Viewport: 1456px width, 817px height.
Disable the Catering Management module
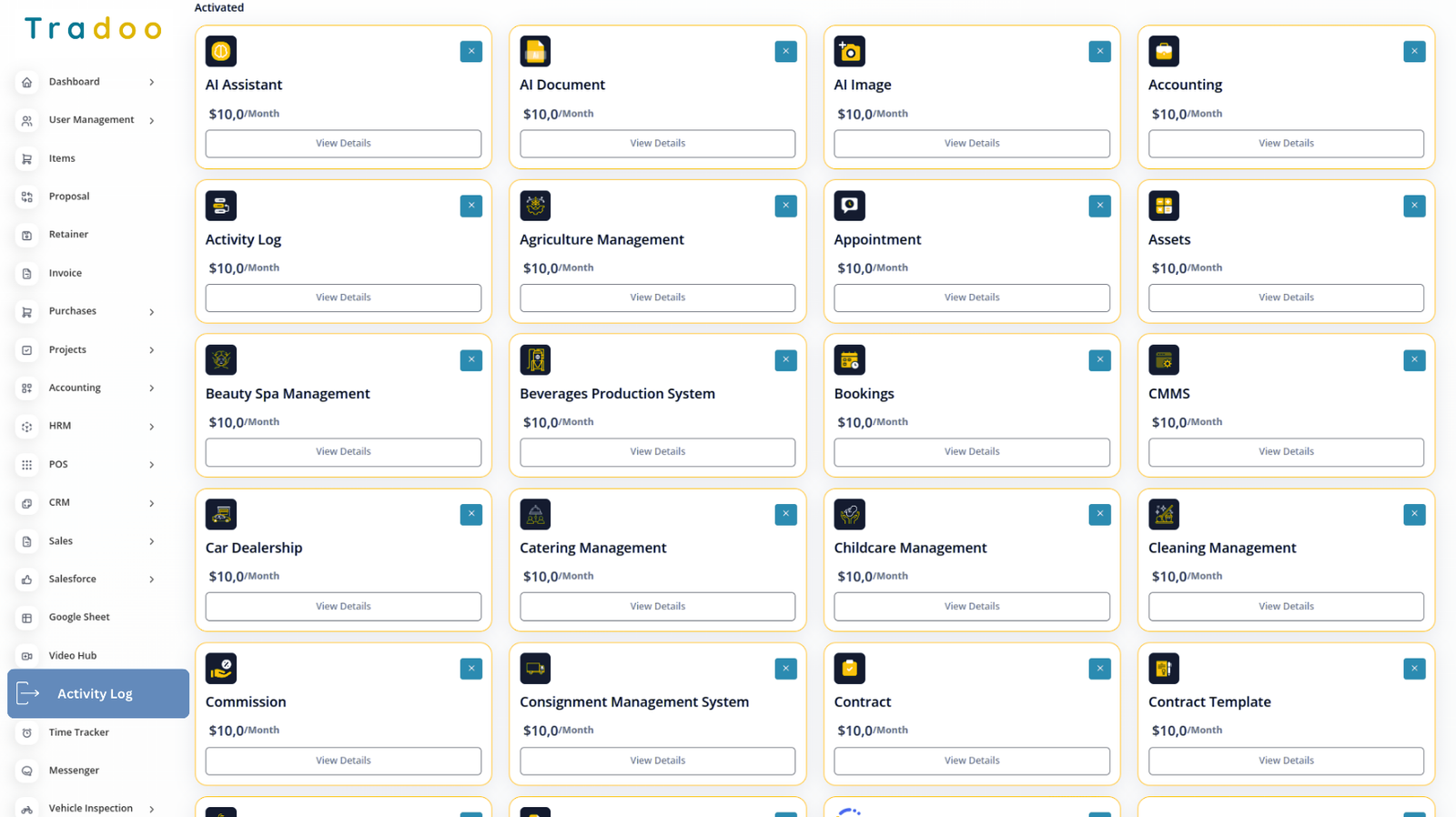[x=785, y=514]
